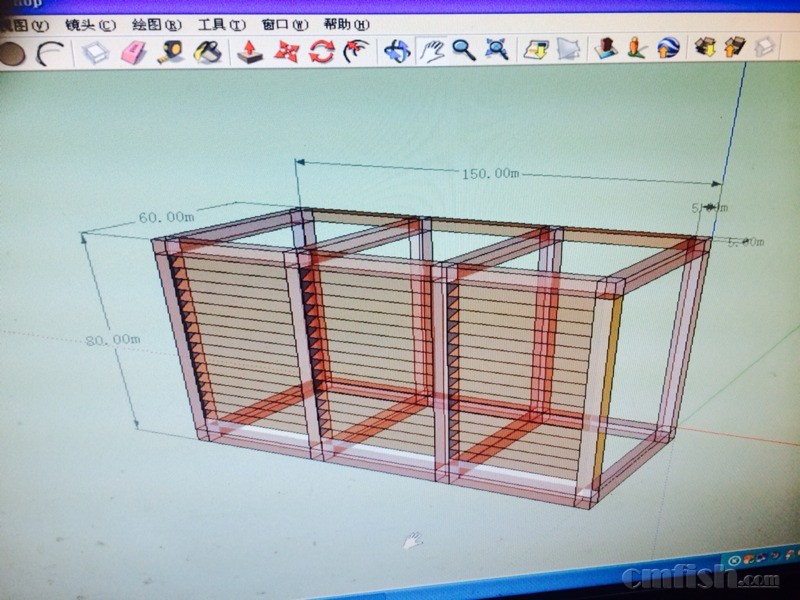The height and width of the screenshot is (600, 800).
Task: Click the Zoom Extents tool
Action: [497, 48]
